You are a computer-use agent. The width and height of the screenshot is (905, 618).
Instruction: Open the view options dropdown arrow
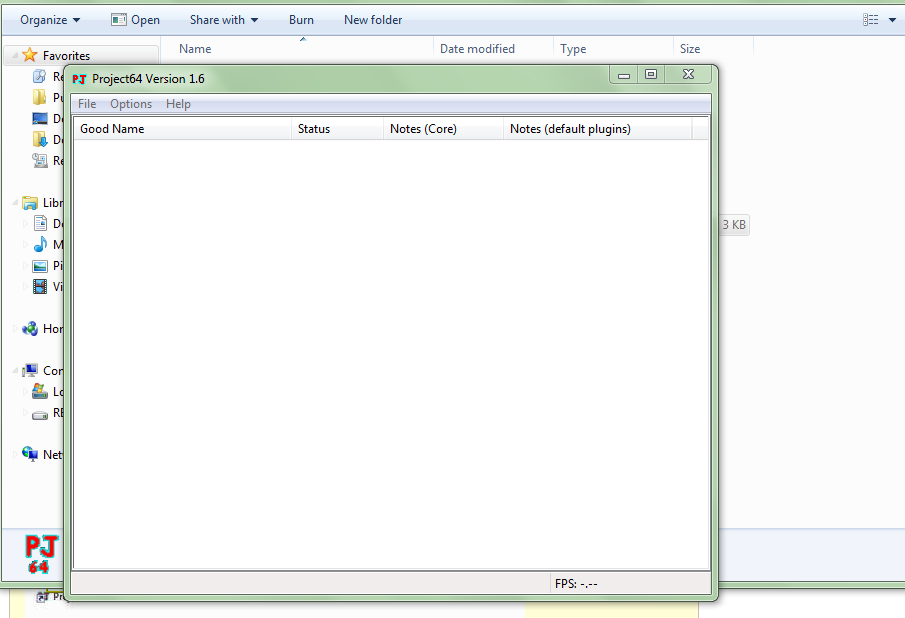point(892,20)
